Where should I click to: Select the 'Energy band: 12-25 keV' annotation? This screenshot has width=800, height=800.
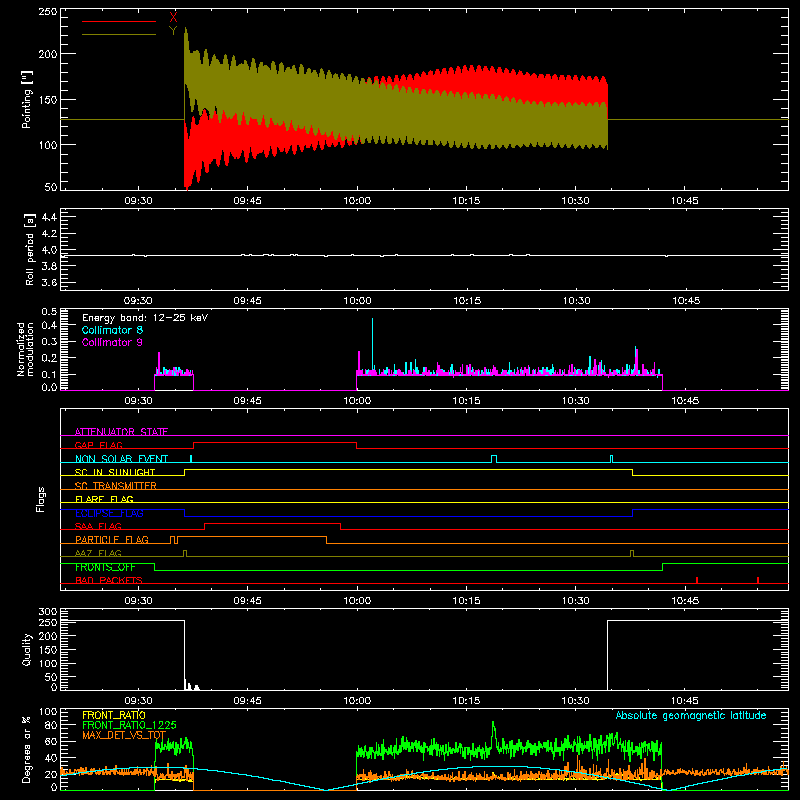(145, 318)
